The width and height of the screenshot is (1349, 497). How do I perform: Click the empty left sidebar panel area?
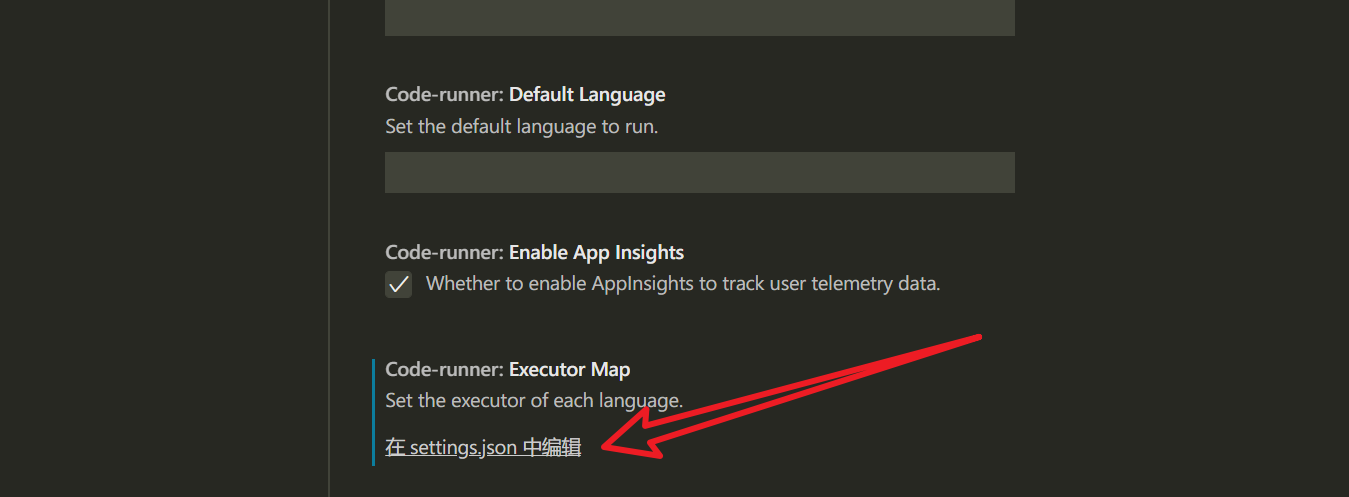(x=163, y=248)
